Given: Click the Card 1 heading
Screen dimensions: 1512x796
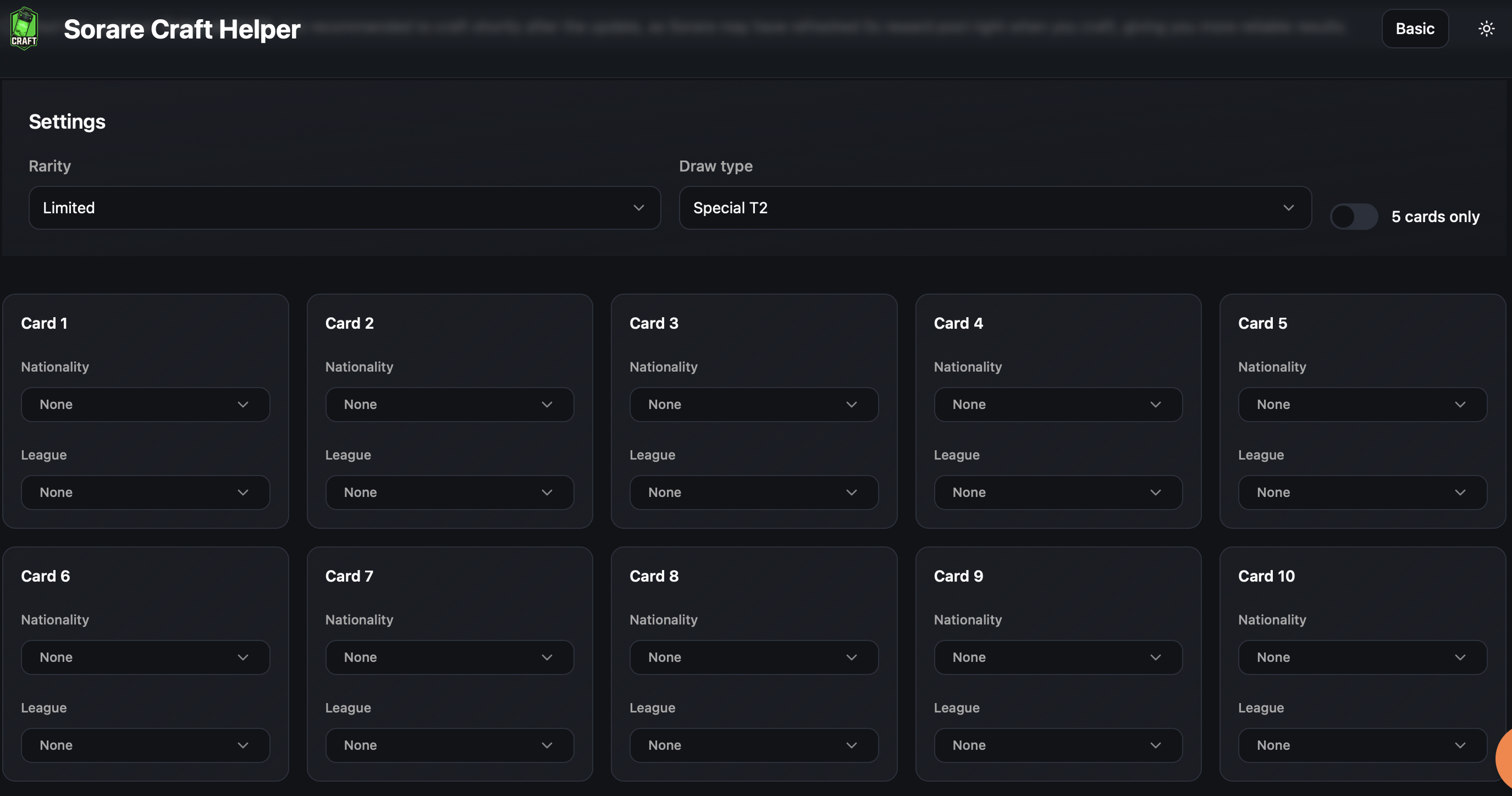Looking at the screenshot, I should [44, 323].
